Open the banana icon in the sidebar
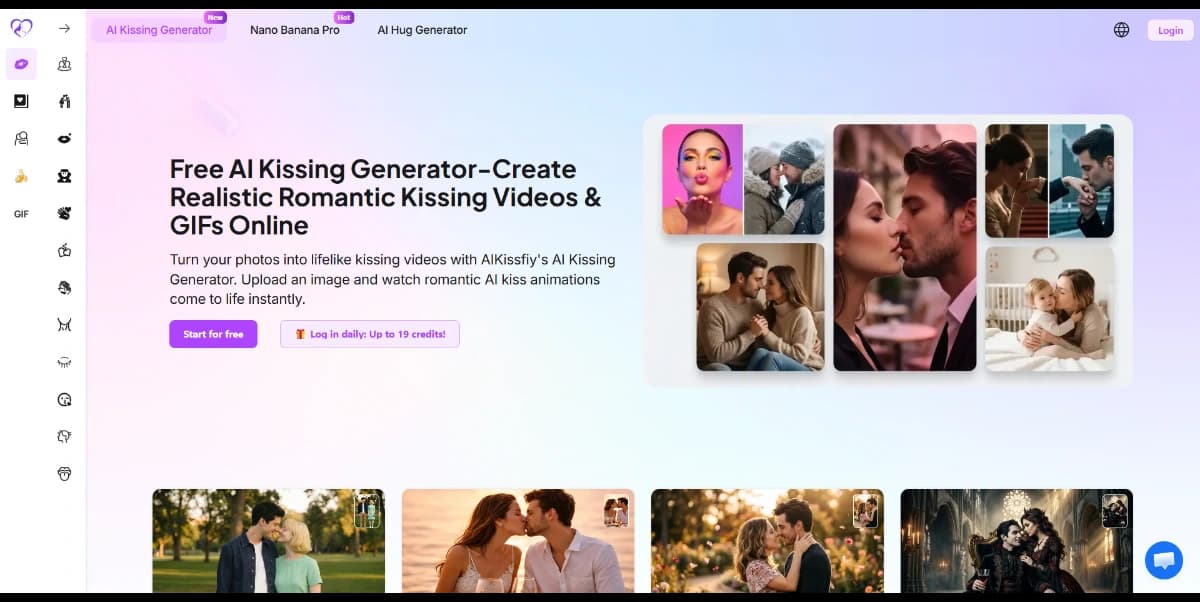The width and height of the screenshot is (1200, 602). [x=21, y=176]
